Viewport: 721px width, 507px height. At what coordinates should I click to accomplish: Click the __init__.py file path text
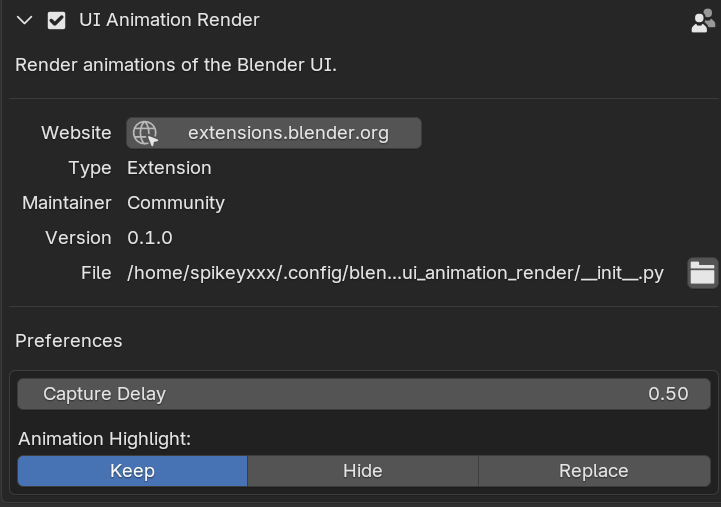(395, 273)
